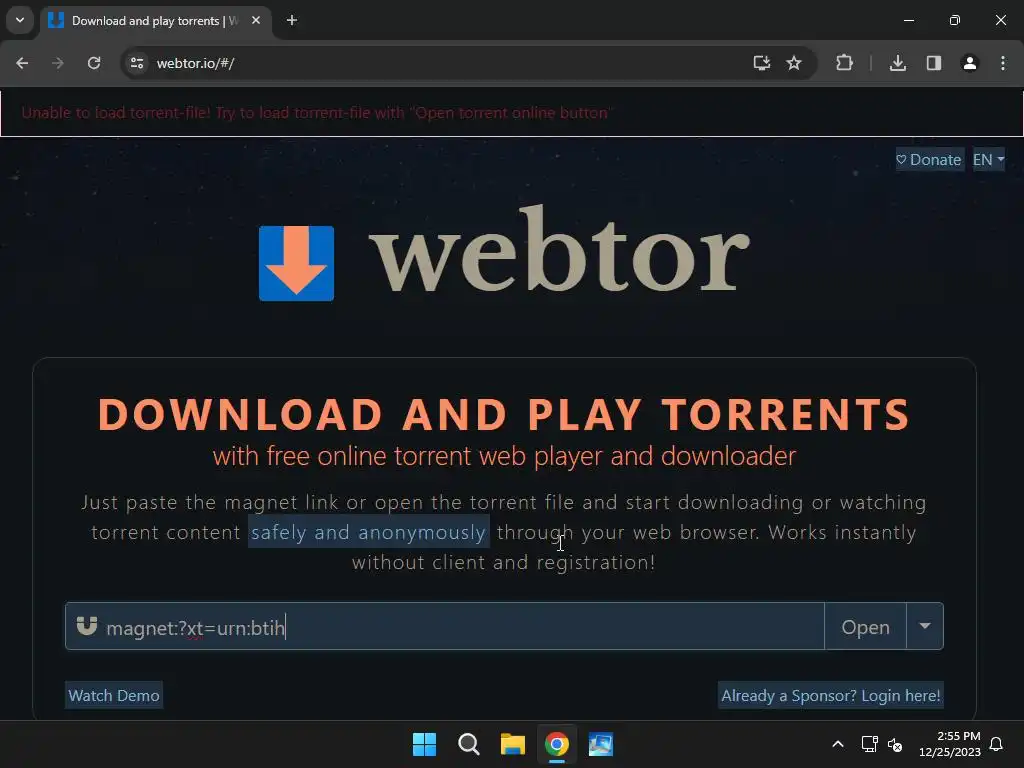Bookmark this page with the star icon

pyautogui.click(x=793, y=63)
